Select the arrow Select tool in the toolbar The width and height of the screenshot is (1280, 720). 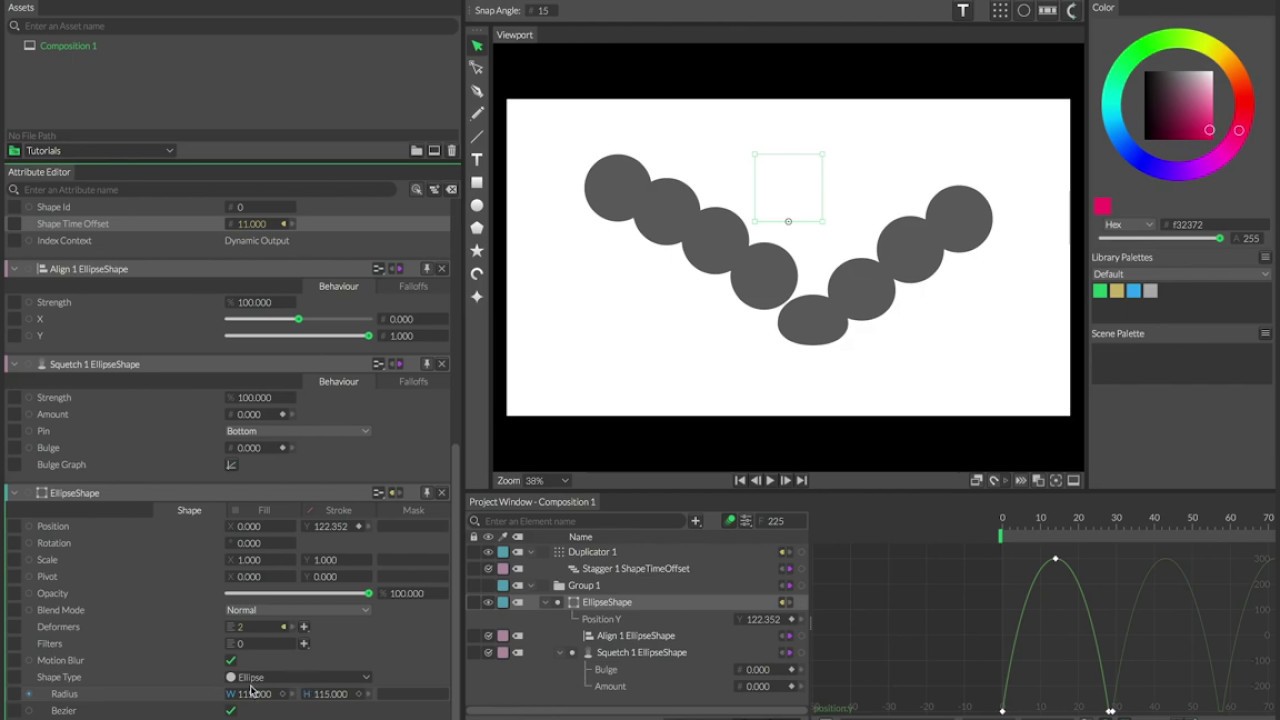(x=477, y=46)
